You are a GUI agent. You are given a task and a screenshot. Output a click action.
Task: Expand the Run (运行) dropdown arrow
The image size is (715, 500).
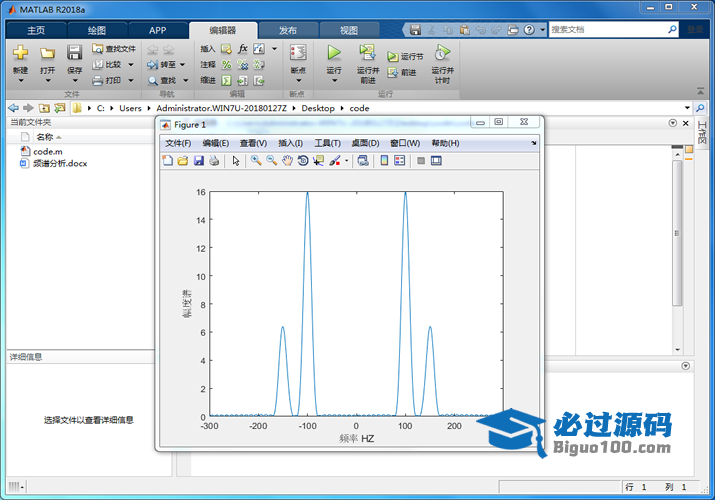334,81
